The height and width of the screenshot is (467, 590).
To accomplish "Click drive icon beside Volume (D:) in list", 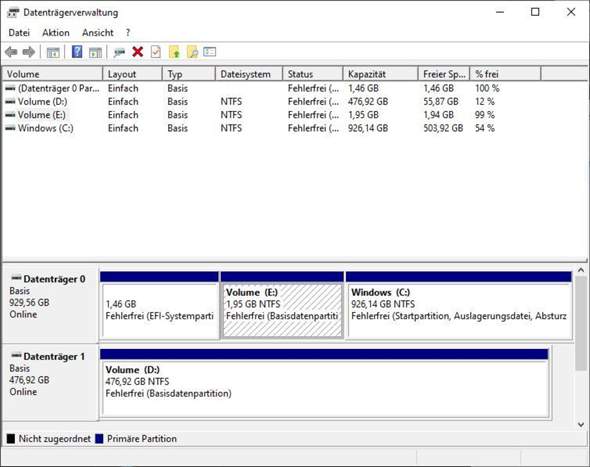I will point(11,102).
